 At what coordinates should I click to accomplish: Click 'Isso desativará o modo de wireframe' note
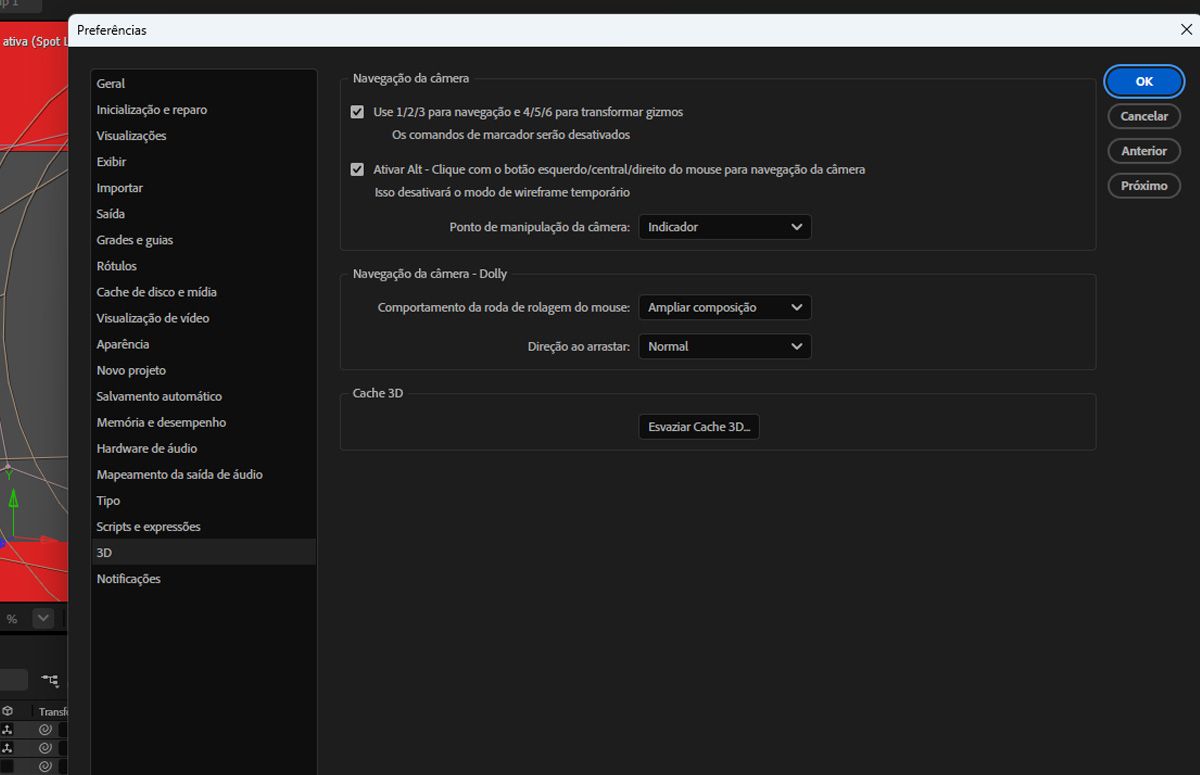(502, 192)
